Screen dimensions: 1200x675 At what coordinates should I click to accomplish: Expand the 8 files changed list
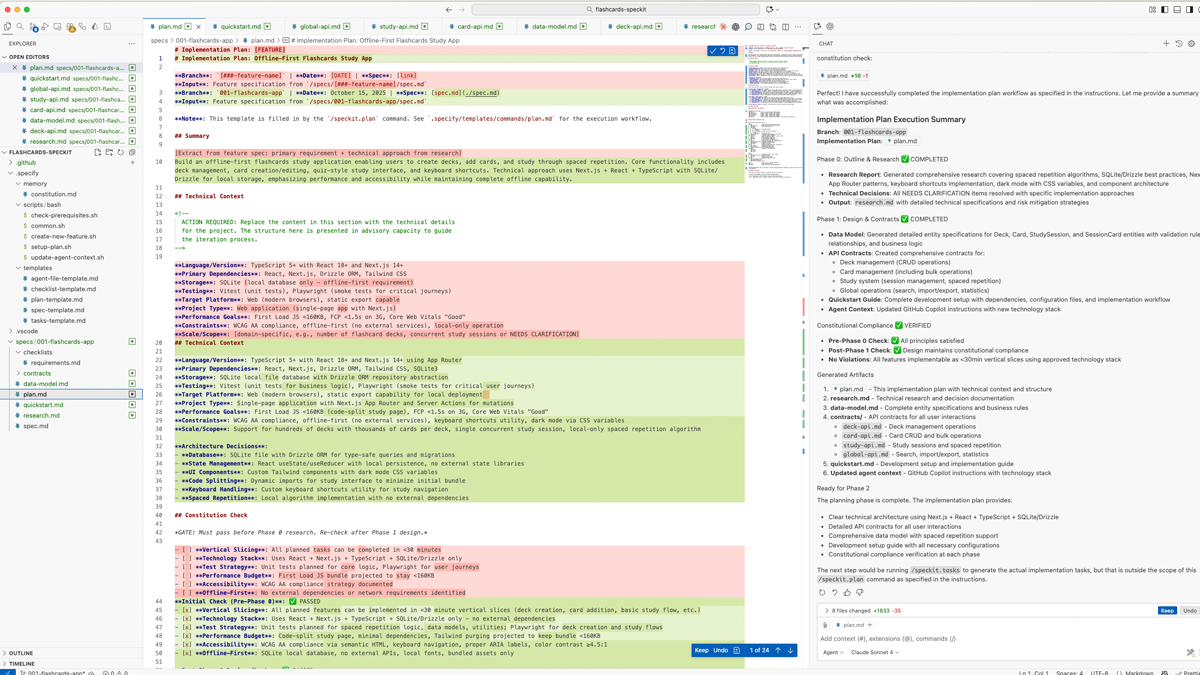(x=826, y=610)
